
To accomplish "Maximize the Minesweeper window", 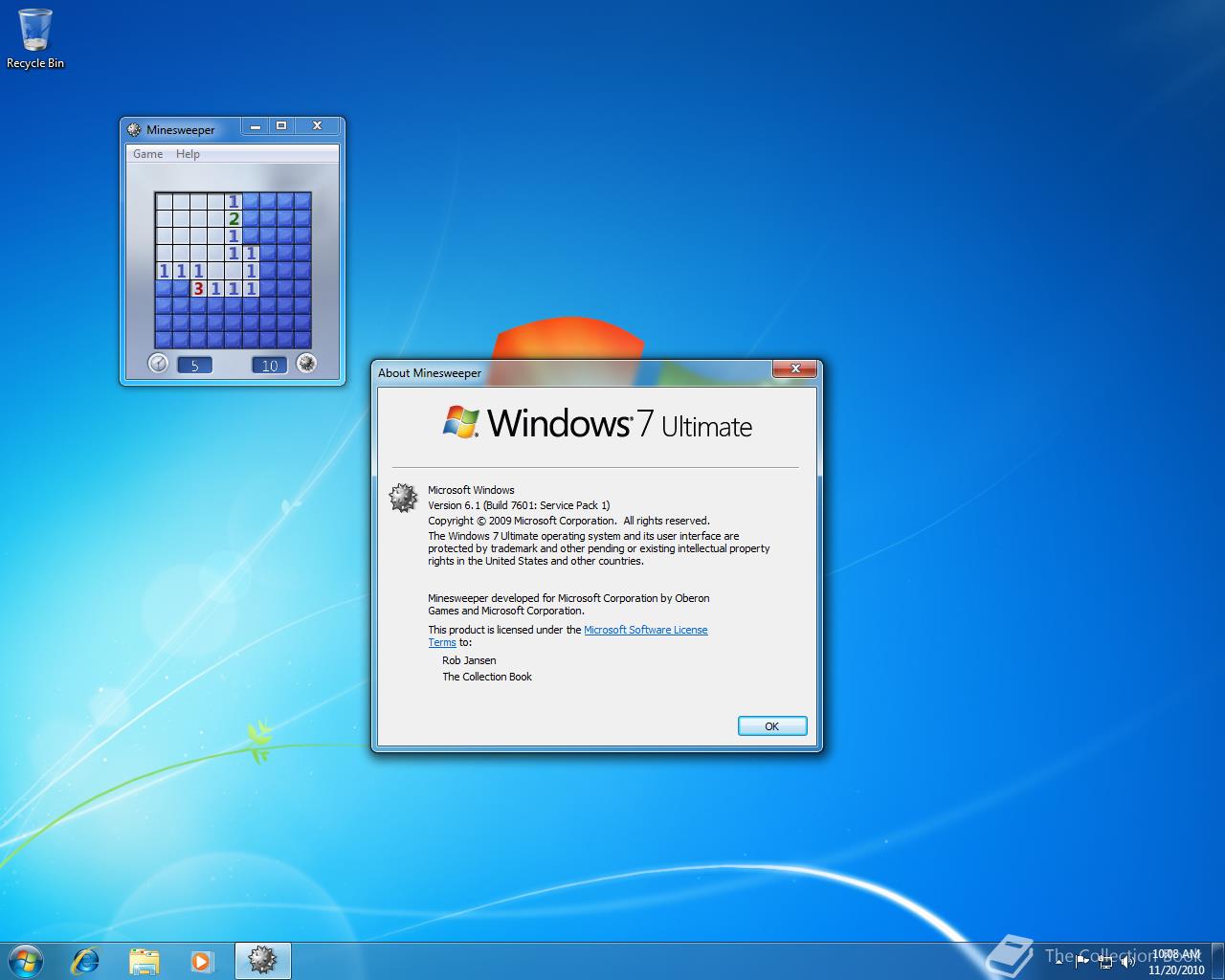I will point(281,125).
